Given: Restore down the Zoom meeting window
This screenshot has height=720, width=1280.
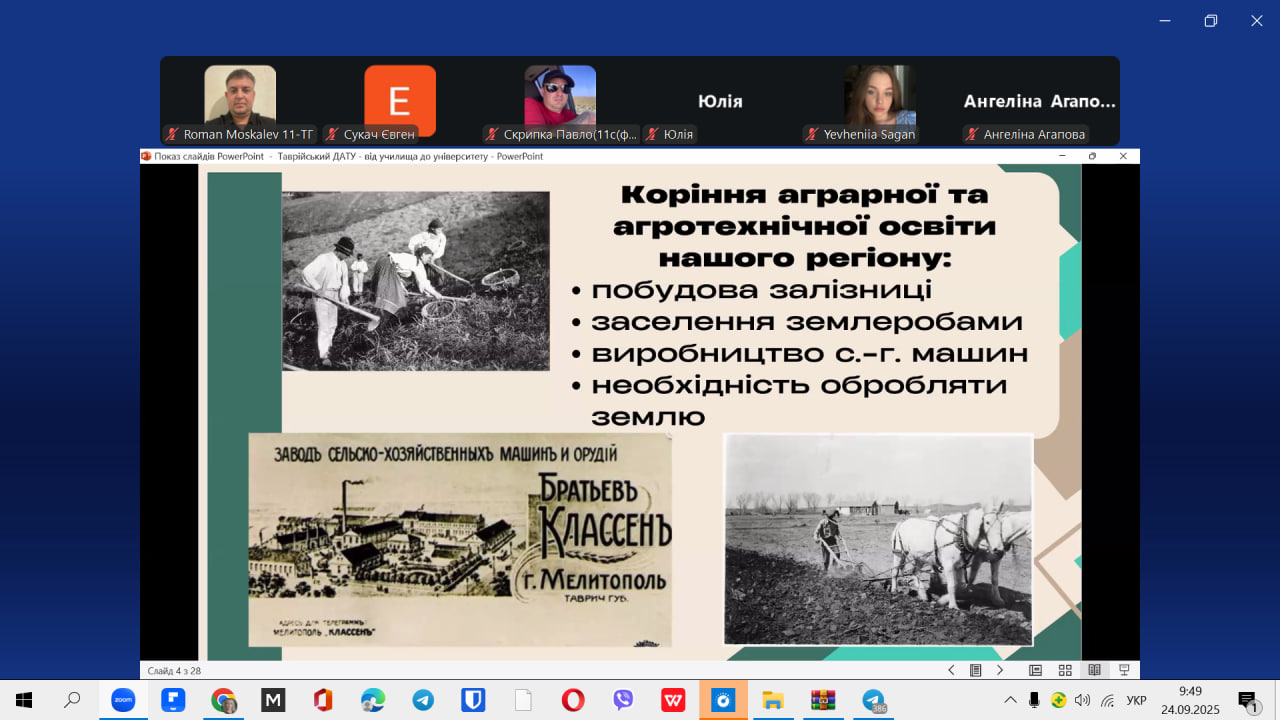Looking at the screenshot, I should pyautogui.click(x=1211, y=21).
